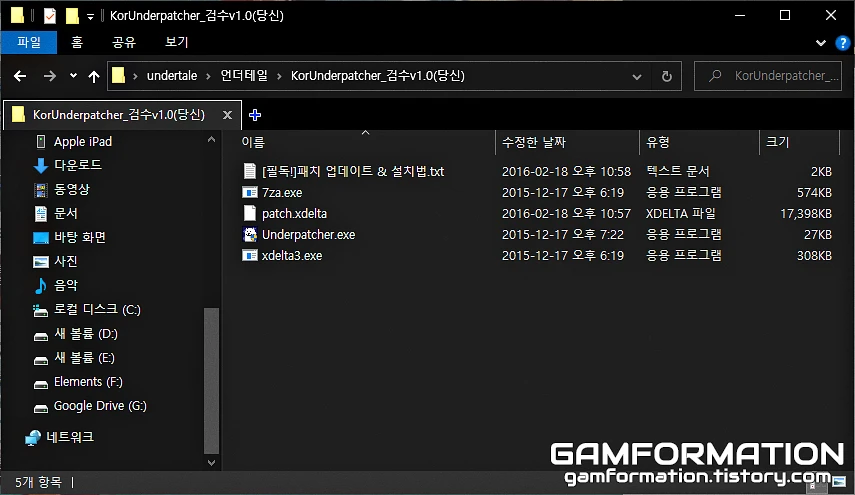Click the navigation pane scroll down arrow
The height and width of the screenshot is (495, 855).
coord(212,463)
